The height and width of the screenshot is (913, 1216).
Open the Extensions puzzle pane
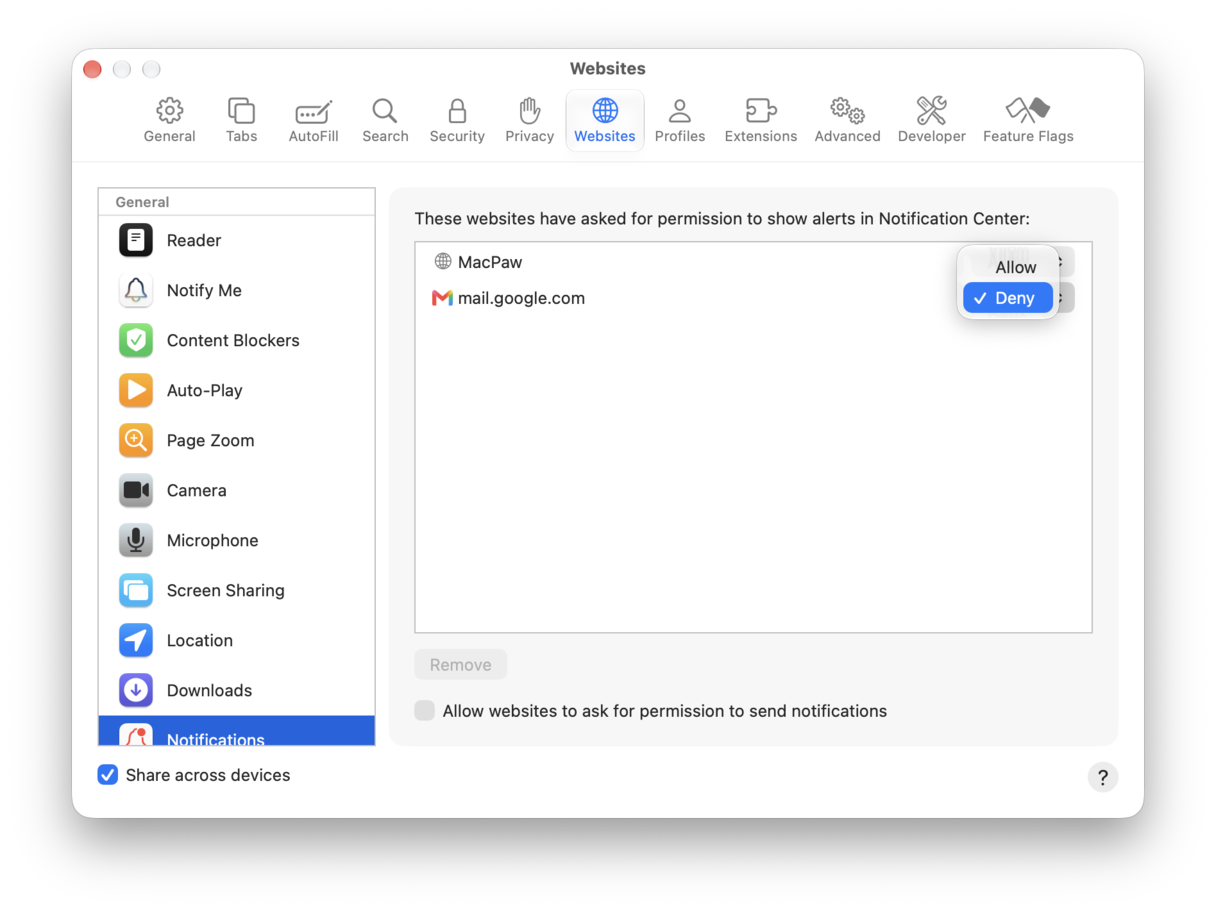[x=761, y=121]
